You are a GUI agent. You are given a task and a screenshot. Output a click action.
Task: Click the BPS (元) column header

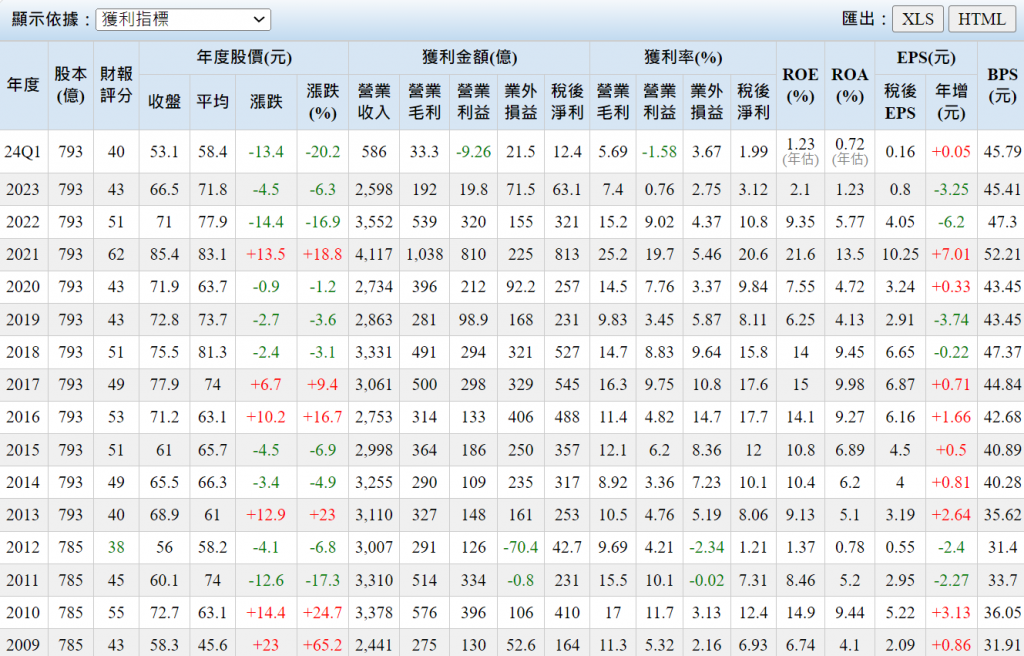pos(1001,85)
